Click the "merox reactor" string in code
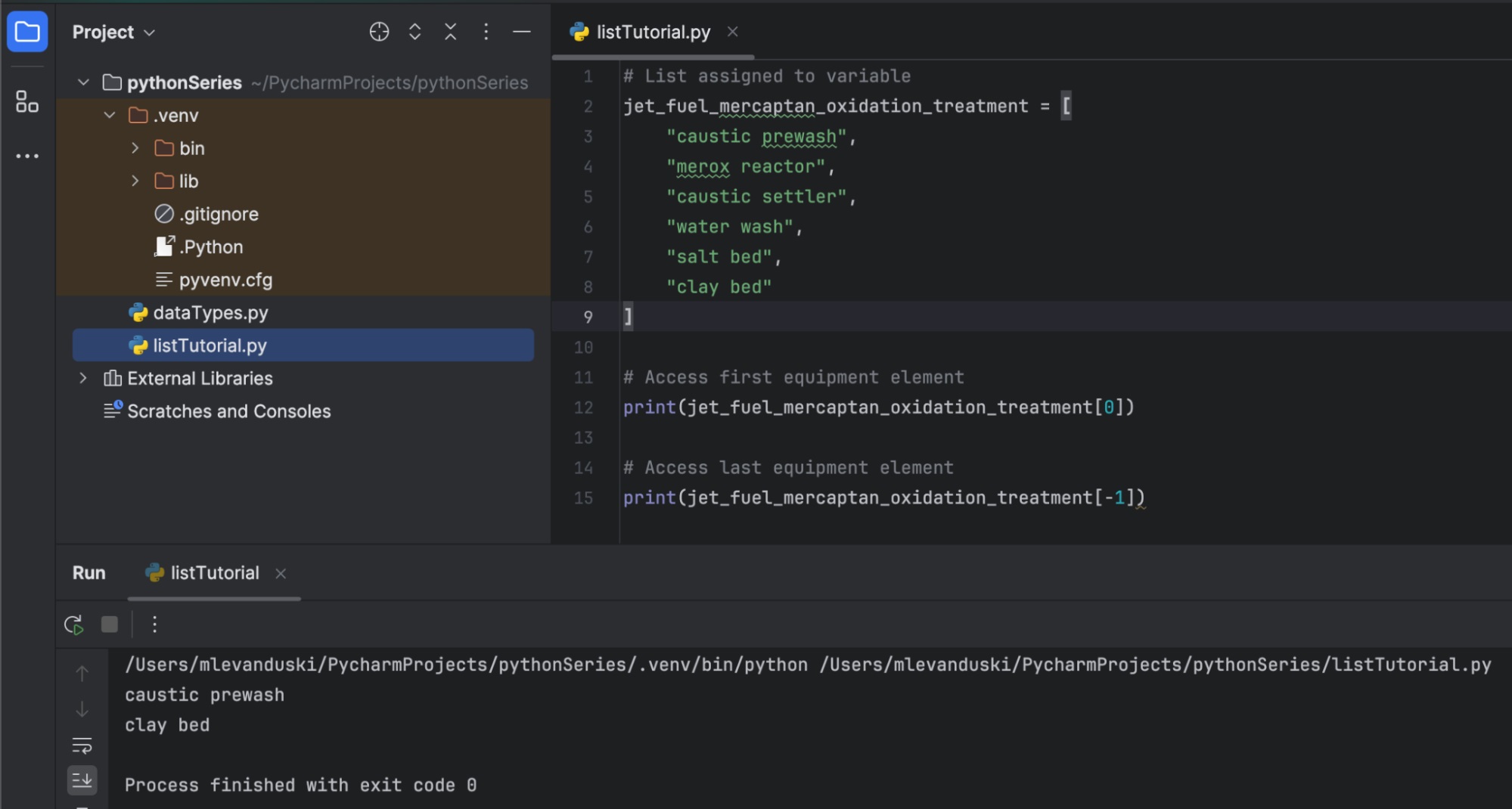 point(746,167)
